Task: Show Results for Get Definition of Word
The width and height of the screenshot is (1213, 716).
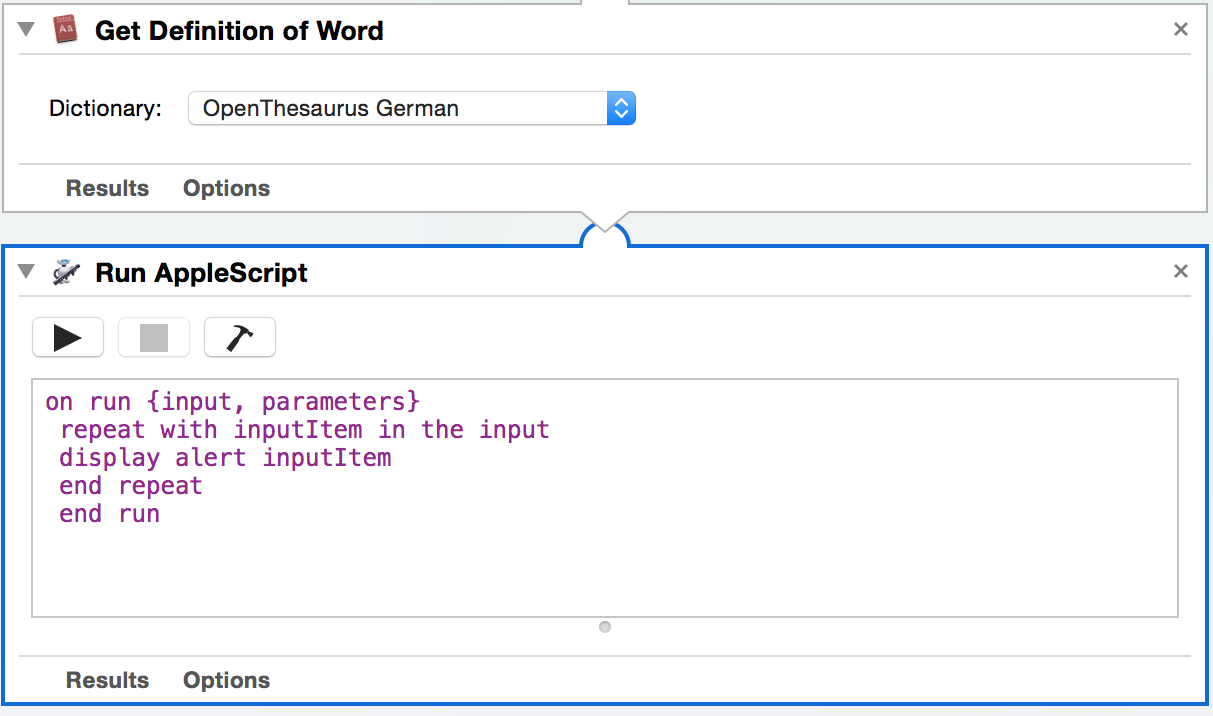Action: [x=107, y=188]
